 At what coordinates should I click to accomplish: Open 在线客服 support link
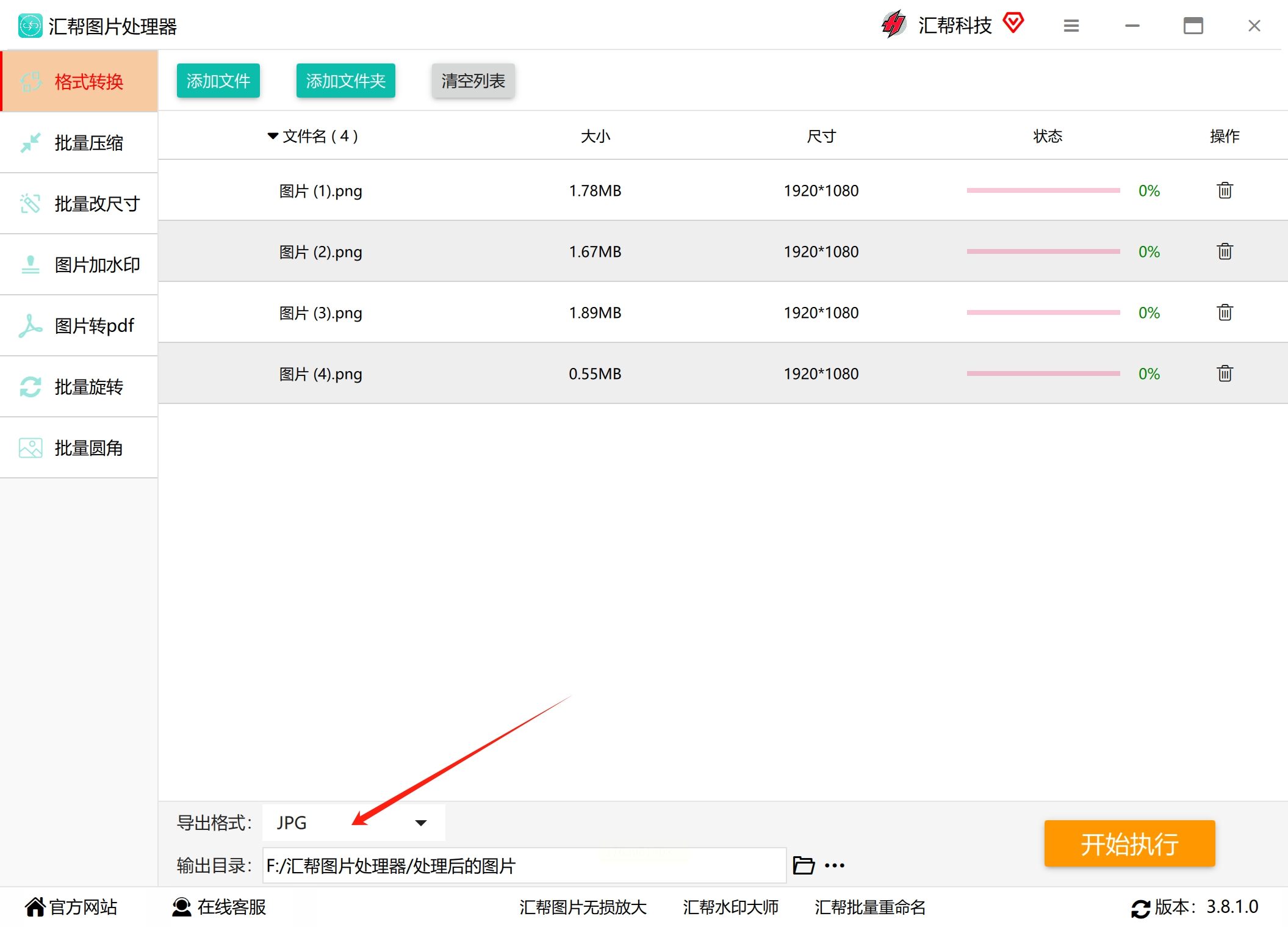tap(220, 907)
